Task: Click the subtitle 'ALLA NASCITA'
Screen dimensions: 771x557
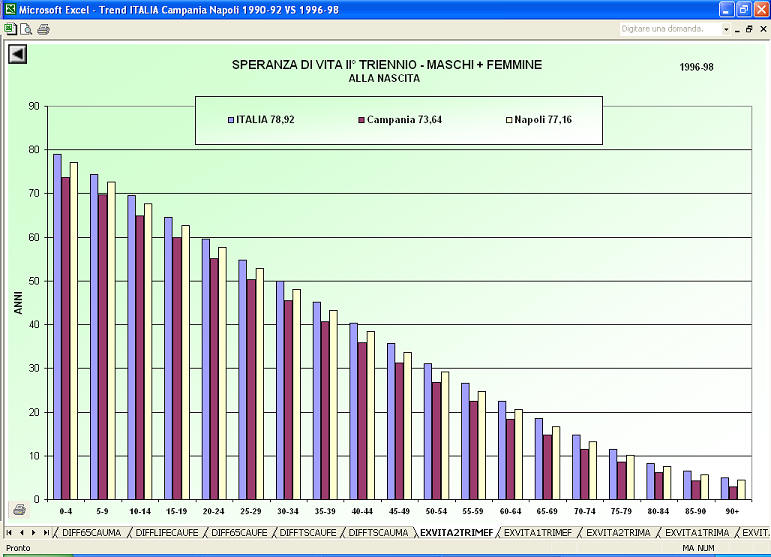Action: pos(384,78)
